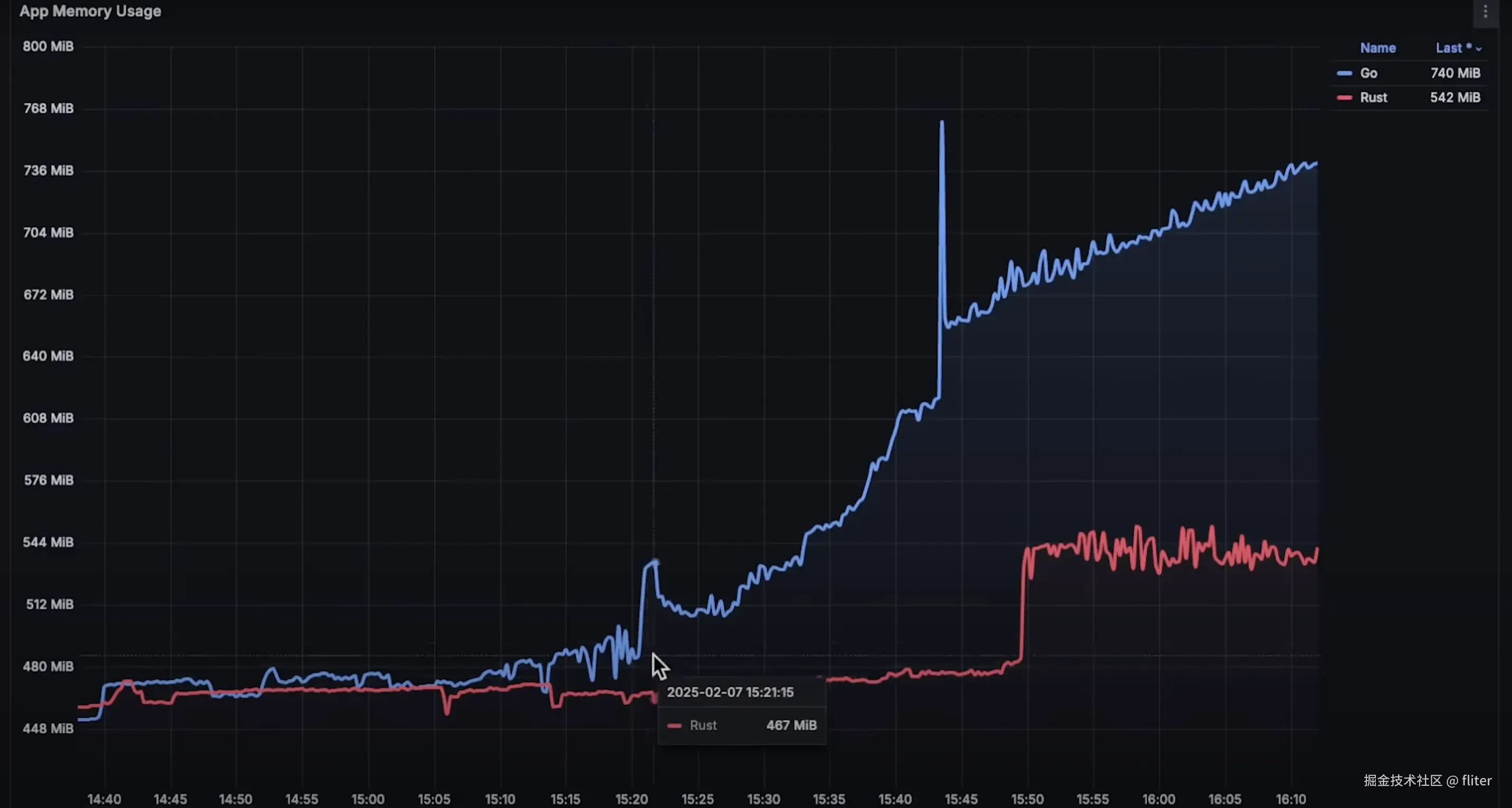Click the red Rust color swatch in legend
This screenshot has height=808, width=1512.
point(1344,98)
